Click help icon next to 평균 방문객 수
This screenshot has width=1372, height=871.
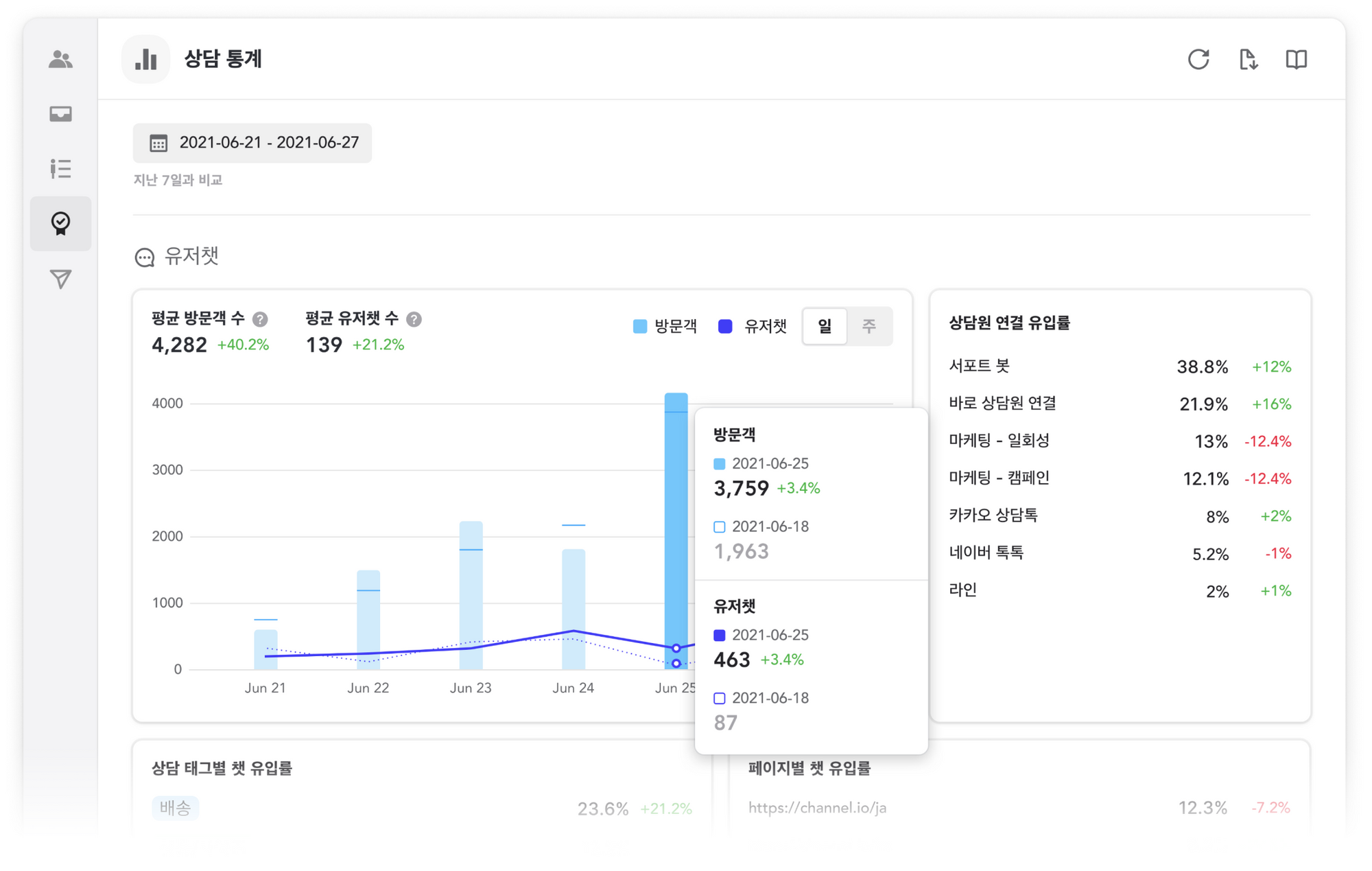[x=260, y=319]
